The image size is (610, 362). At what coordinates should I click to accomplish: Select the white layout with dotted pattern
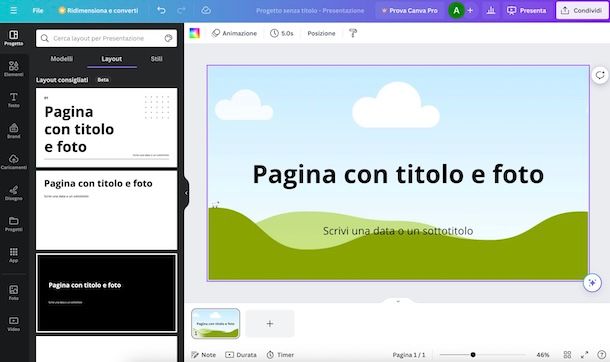click(x=107, y=128)
